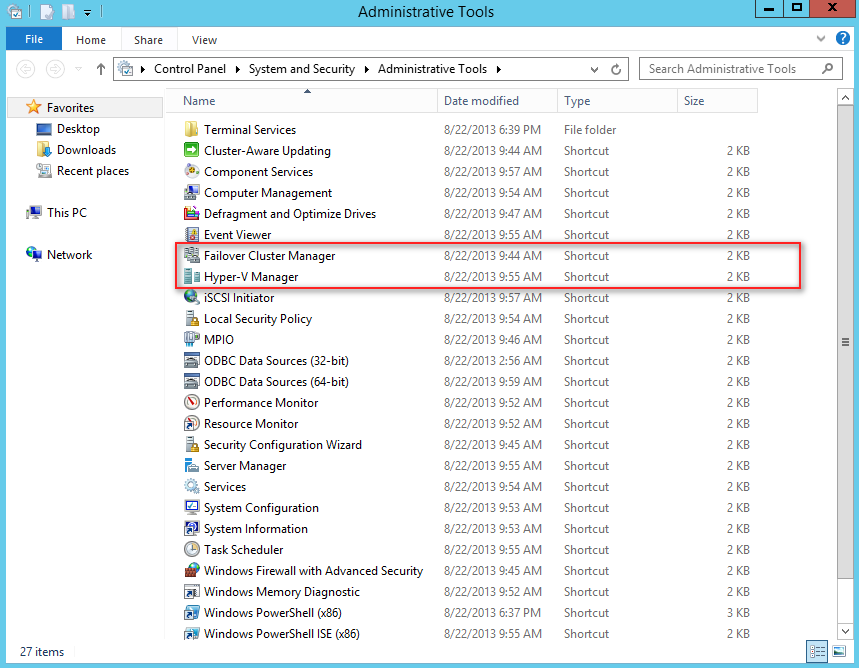Switch to the Share ribbon tab

[x=148, y=40]
